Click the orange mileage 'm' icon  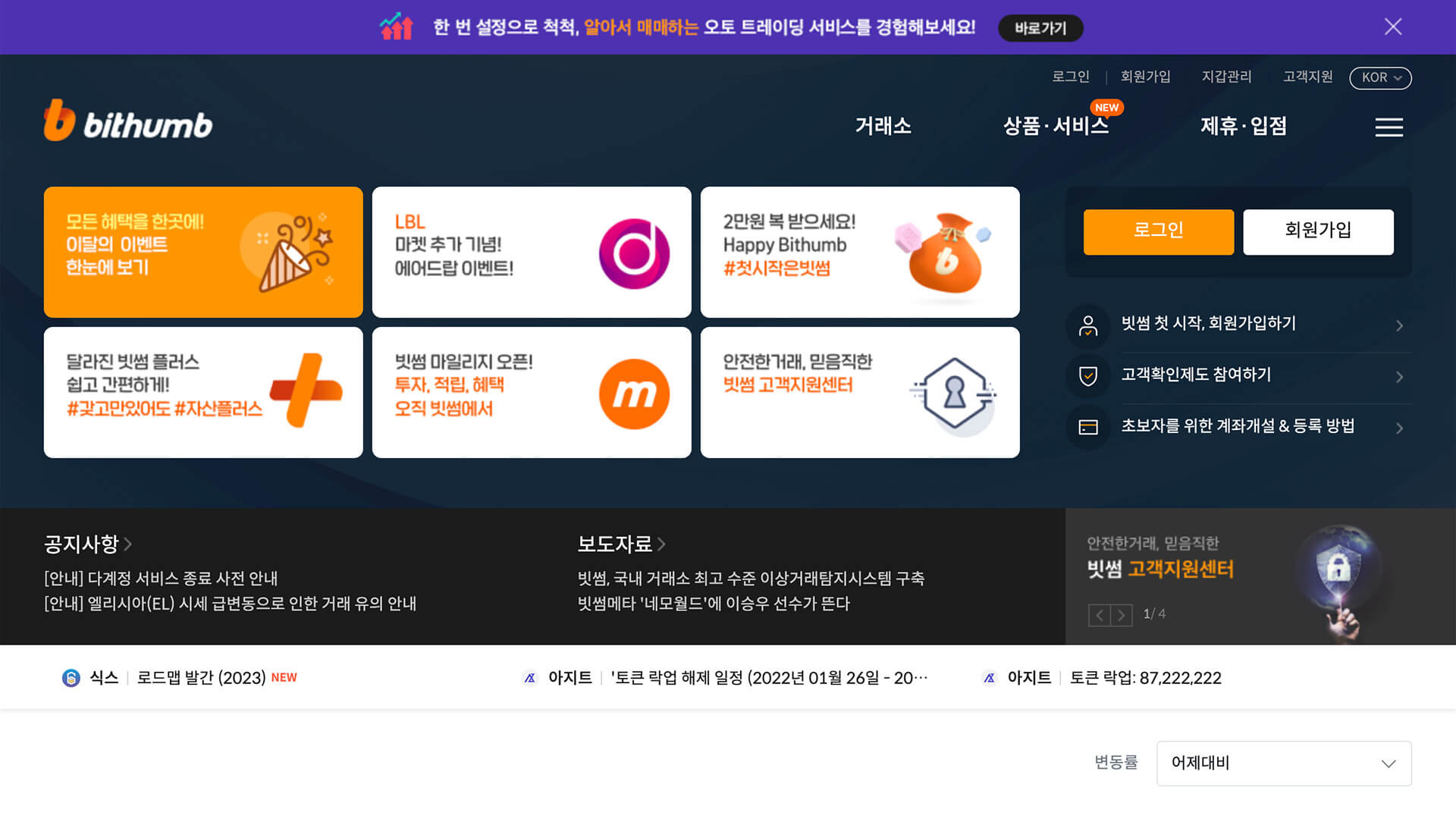[635, 393]
